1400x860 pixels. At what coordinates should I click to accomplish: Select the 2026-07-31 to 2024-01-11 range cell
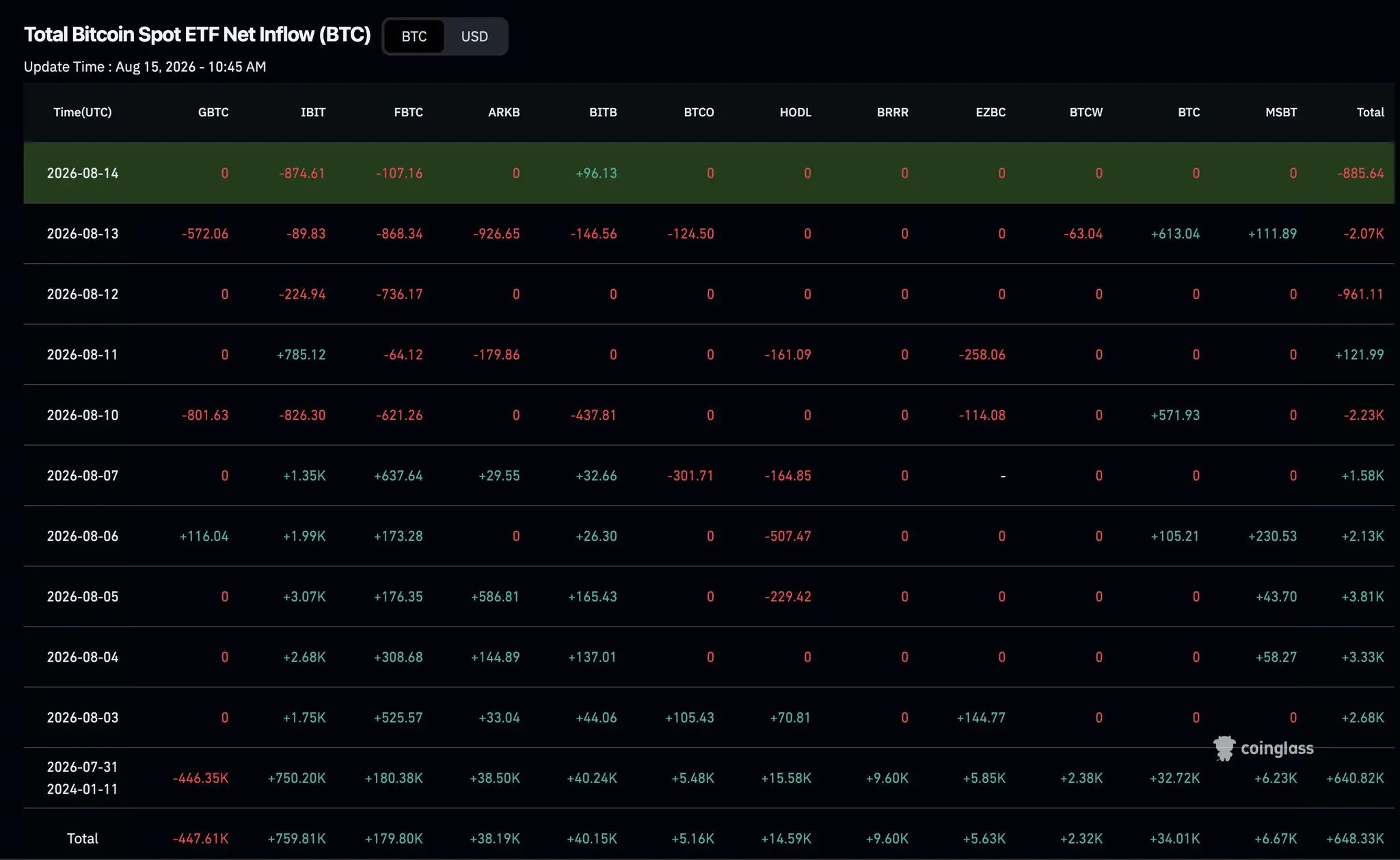pyautogui.click(x=83, y=778)
